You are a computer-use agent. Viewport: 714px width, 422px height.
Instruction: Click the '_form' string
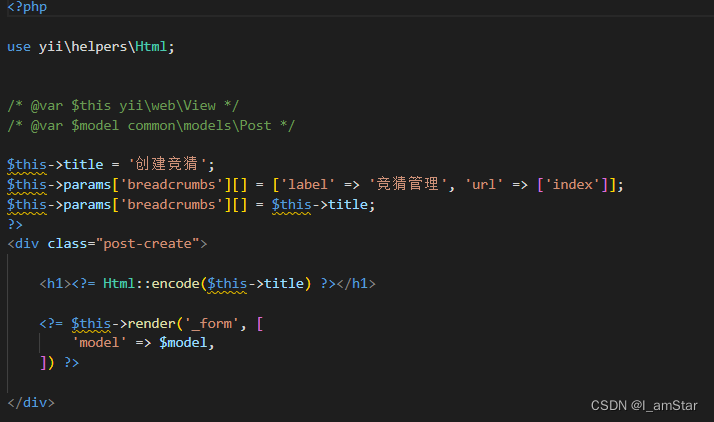tap(211, 324)
